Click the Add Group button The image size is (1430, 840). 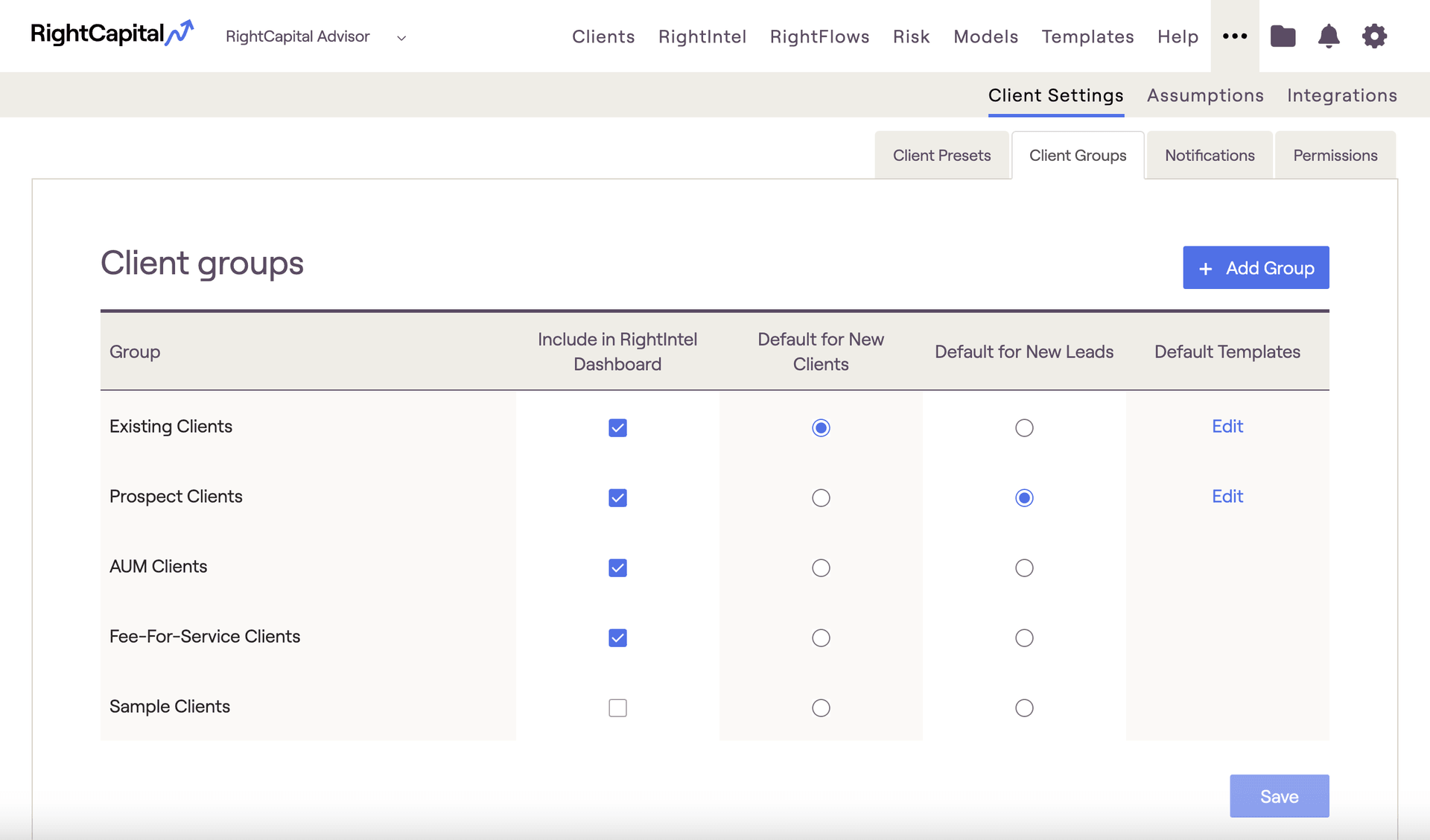(1256, 267)
